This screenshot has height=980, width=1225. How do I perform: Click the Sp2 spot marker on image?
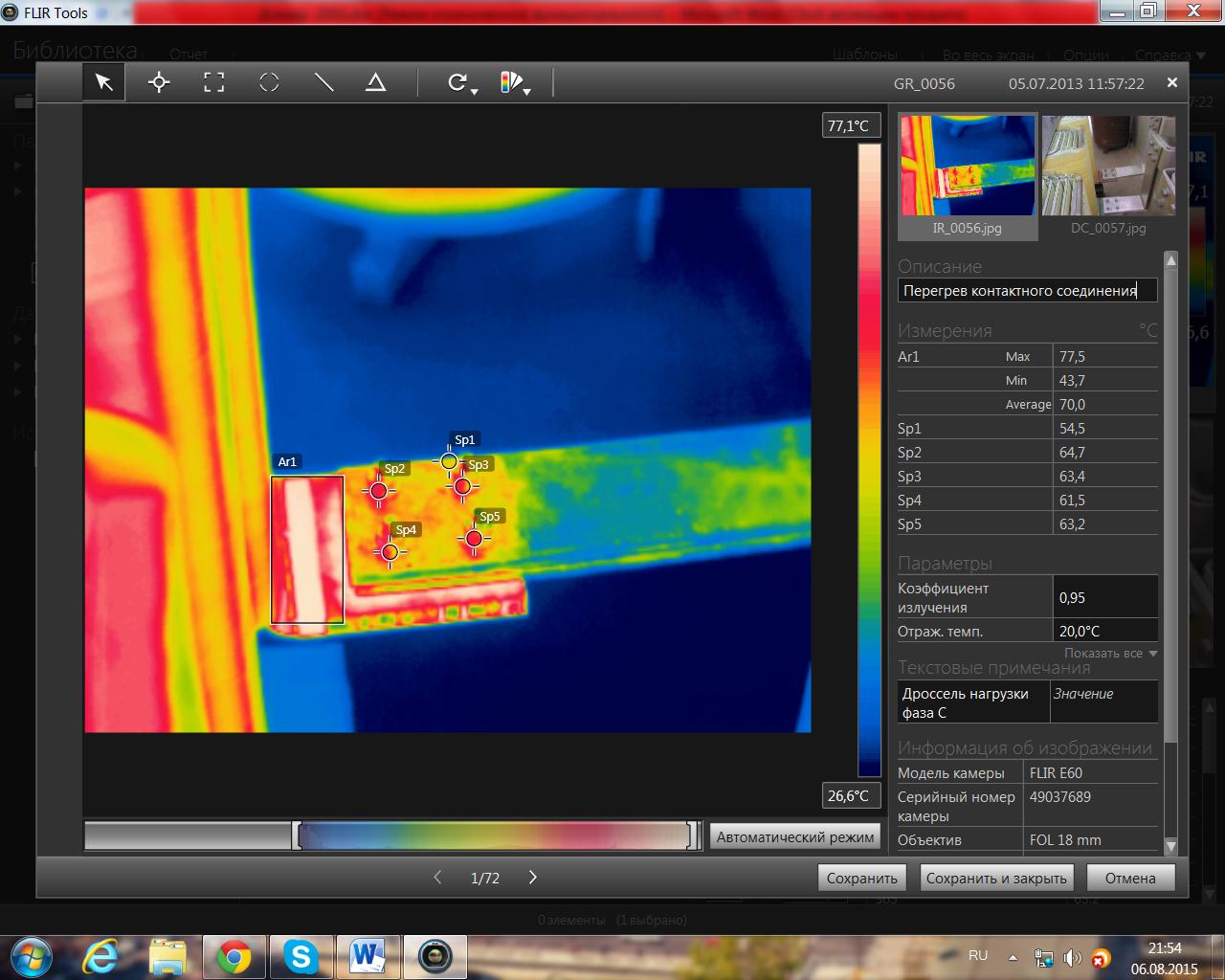pos(379,491)
